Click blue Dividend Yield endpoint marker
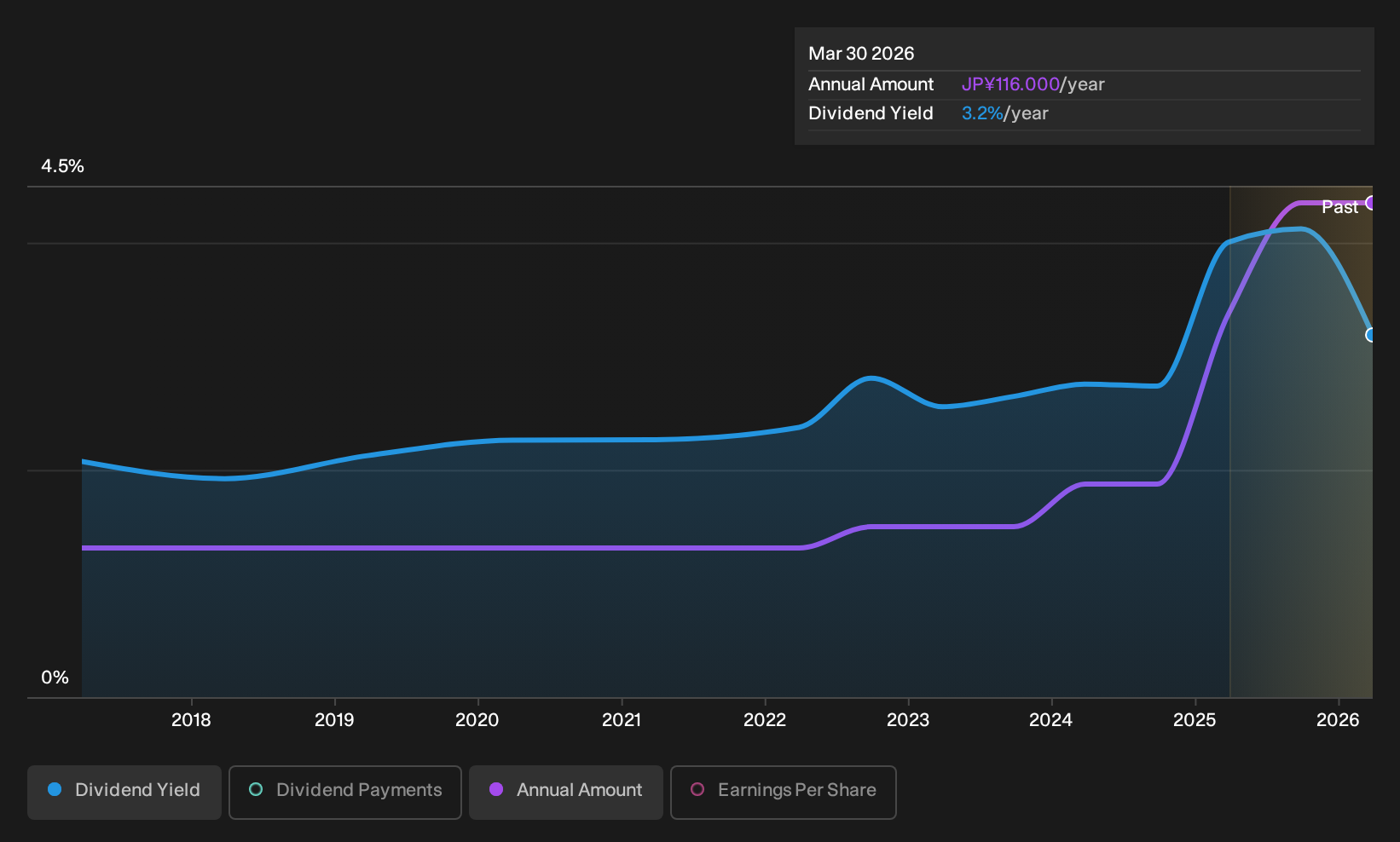This screenshot has width=1400, height=842. 1371,335
